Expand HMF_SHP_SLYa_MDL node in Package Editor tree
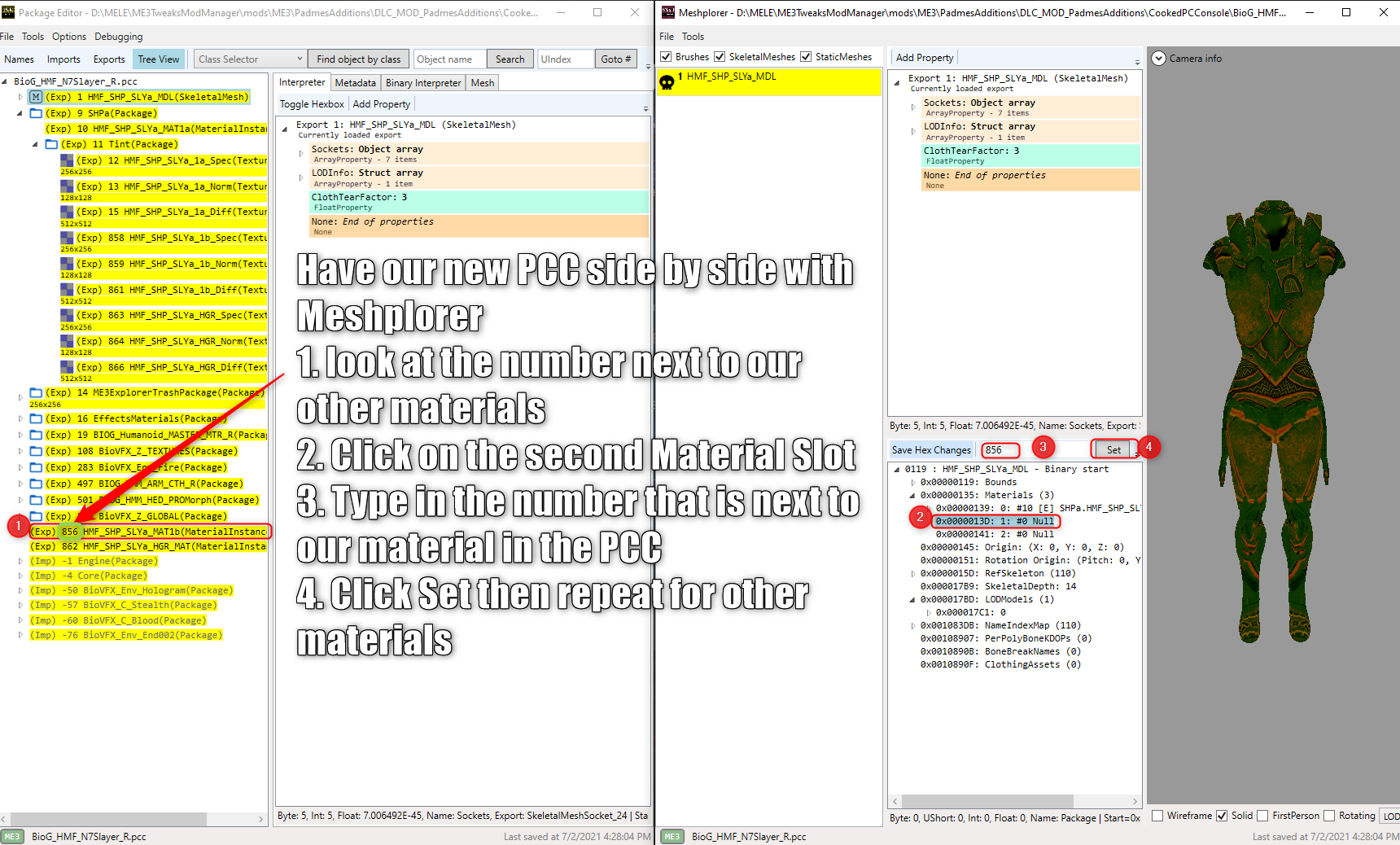 click(x=20, y=97)
